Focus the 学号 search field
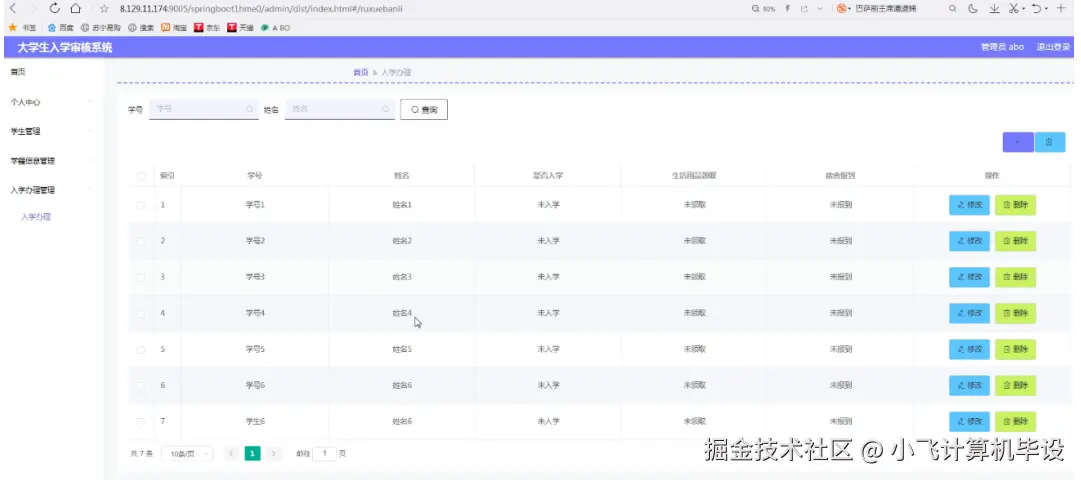1081x480 pixels. point(204,109)
